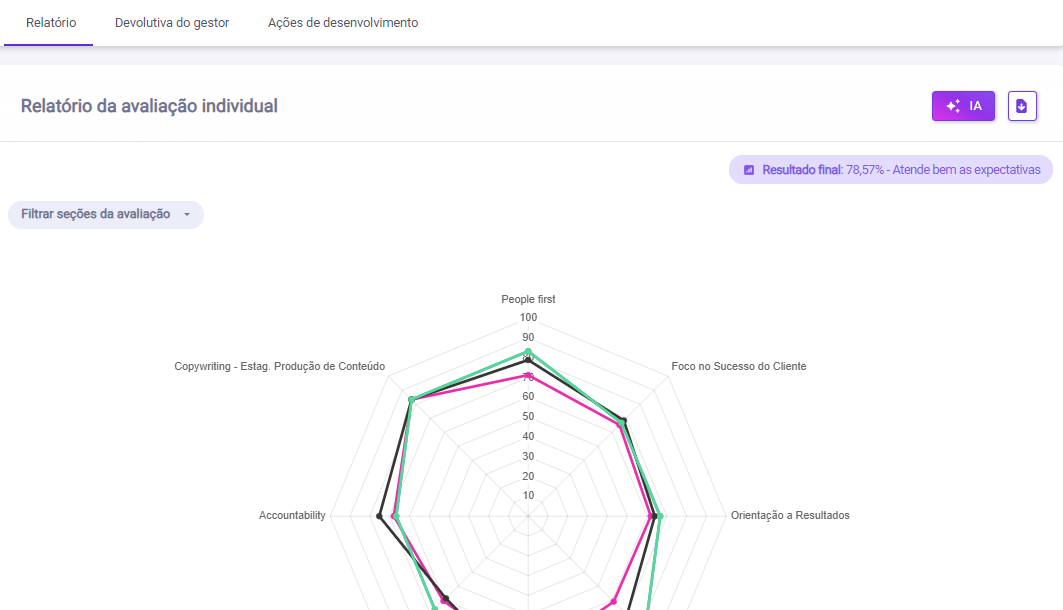Click the Accountability axis label
This screenshot has width=1063, height=610.
(292, 515)
